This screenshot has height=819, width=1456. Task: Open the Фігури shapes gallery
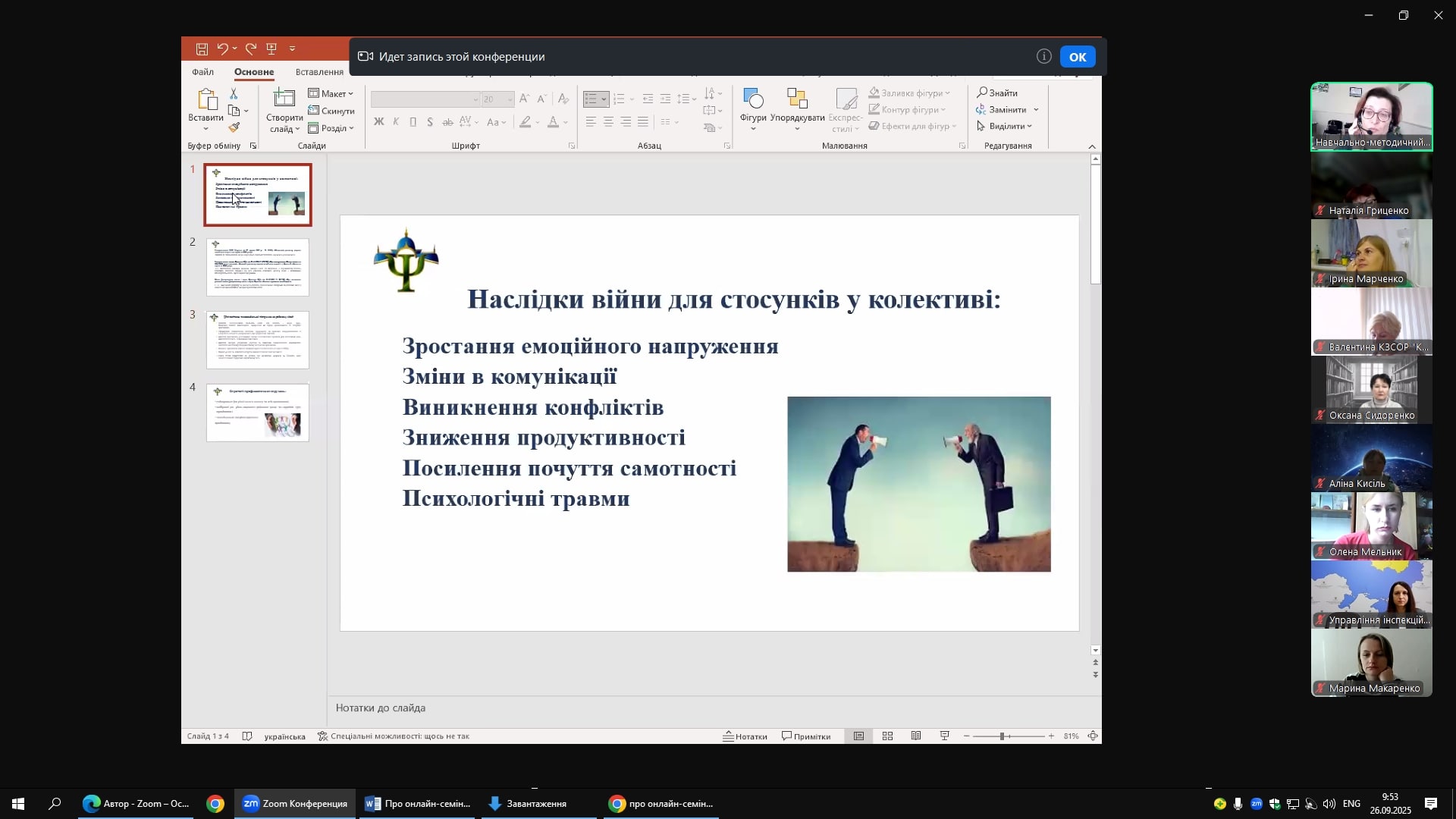[753, 109]
